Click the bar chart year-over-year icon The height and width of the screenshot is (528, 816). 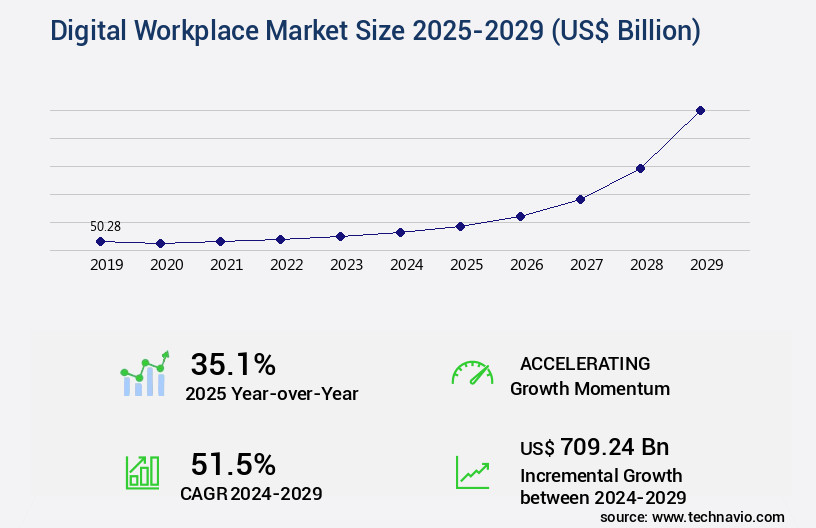[145, 375]
